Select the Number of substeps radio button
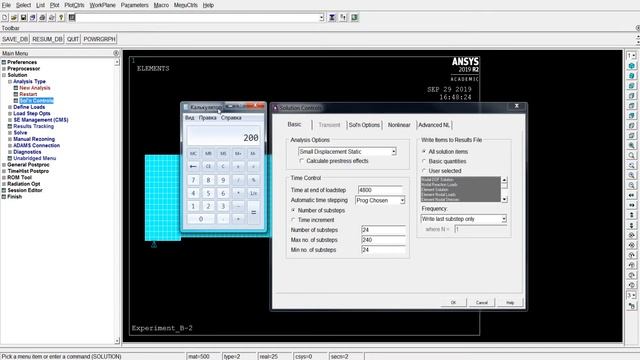The height and width of the screenshot is (360, 640). [293, 210]
